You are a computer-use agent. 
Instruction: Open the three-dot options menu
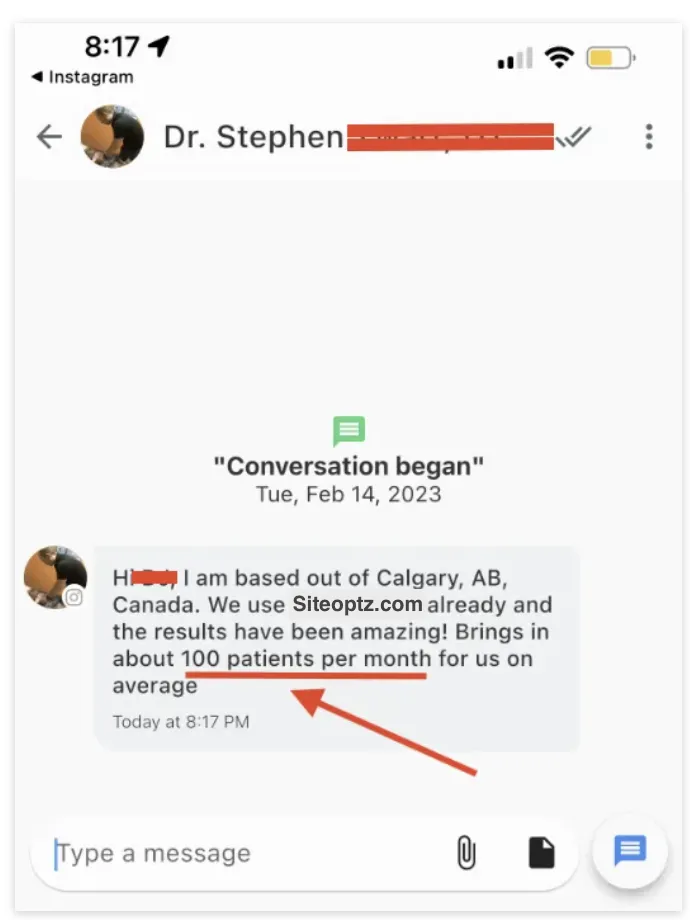click(x=648, y=137)
